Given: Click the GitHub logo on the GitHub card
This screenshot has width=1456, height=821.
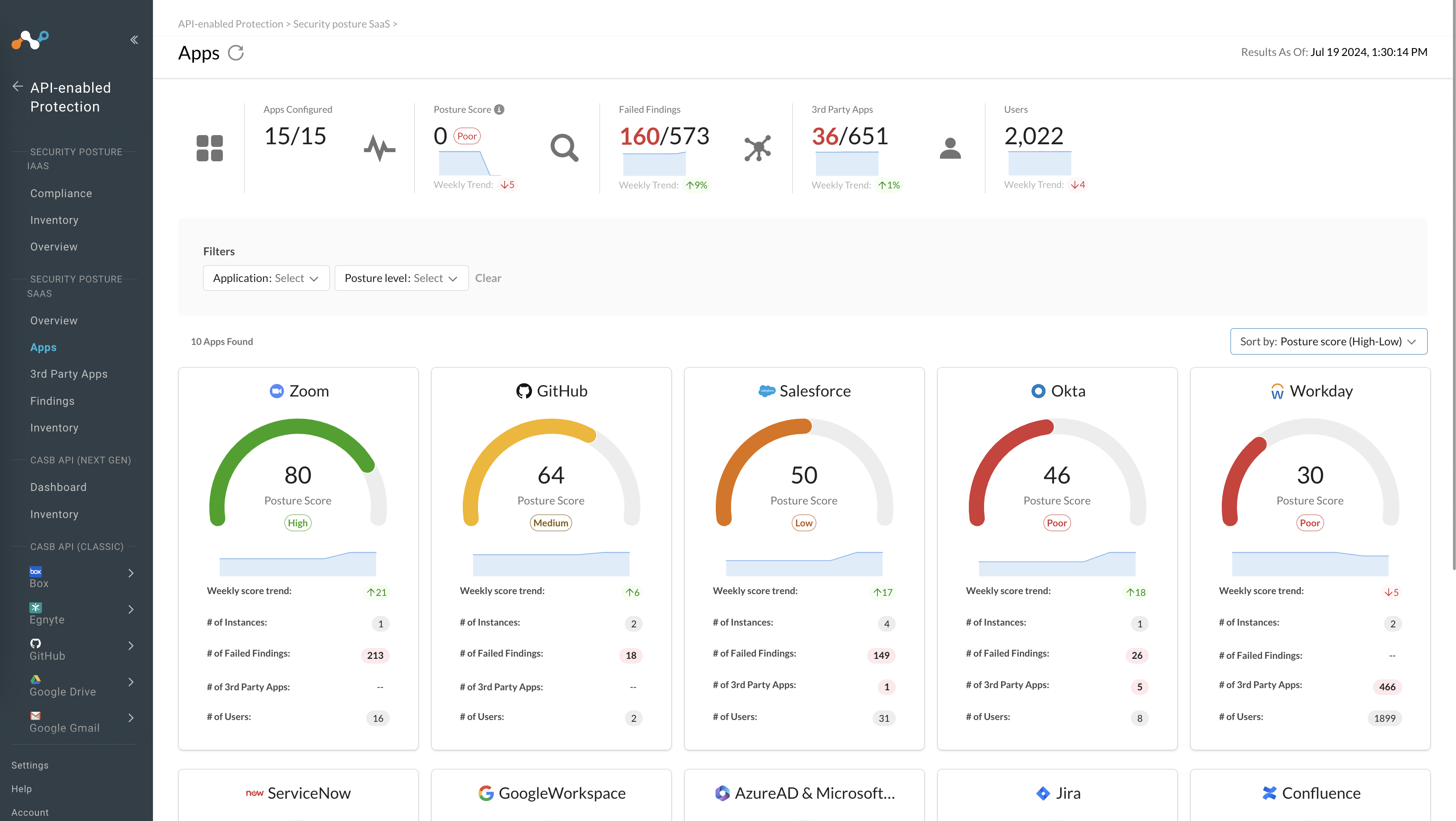Looking at the screenshot, I should coord(523,390).
